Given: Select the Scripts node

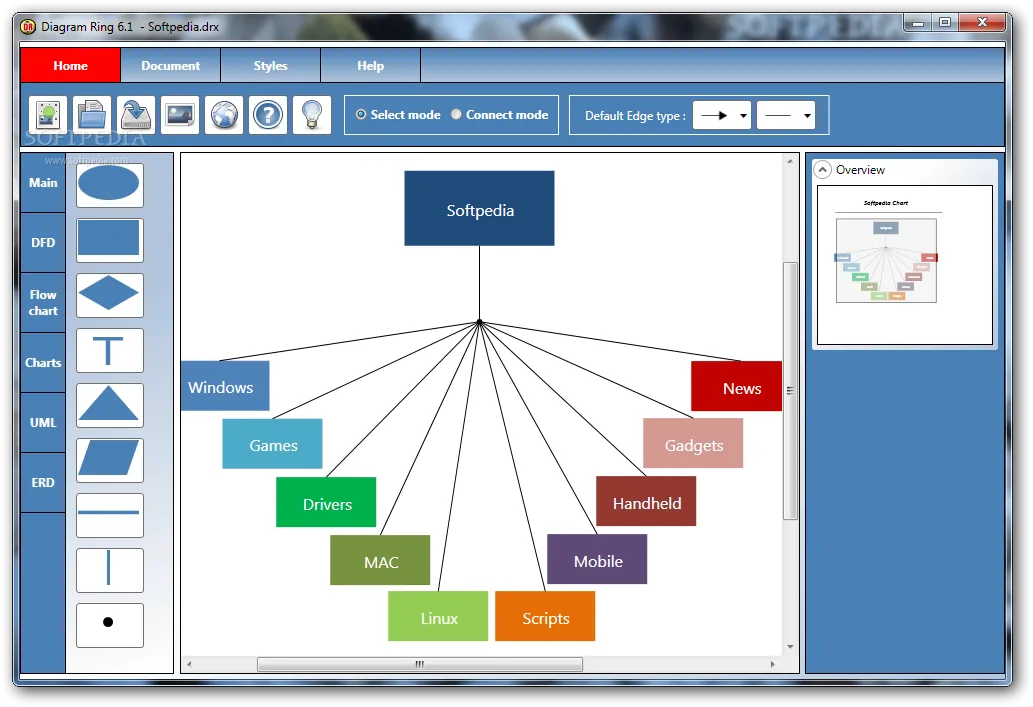Looking at the screenshot, I should coord(545,616).
